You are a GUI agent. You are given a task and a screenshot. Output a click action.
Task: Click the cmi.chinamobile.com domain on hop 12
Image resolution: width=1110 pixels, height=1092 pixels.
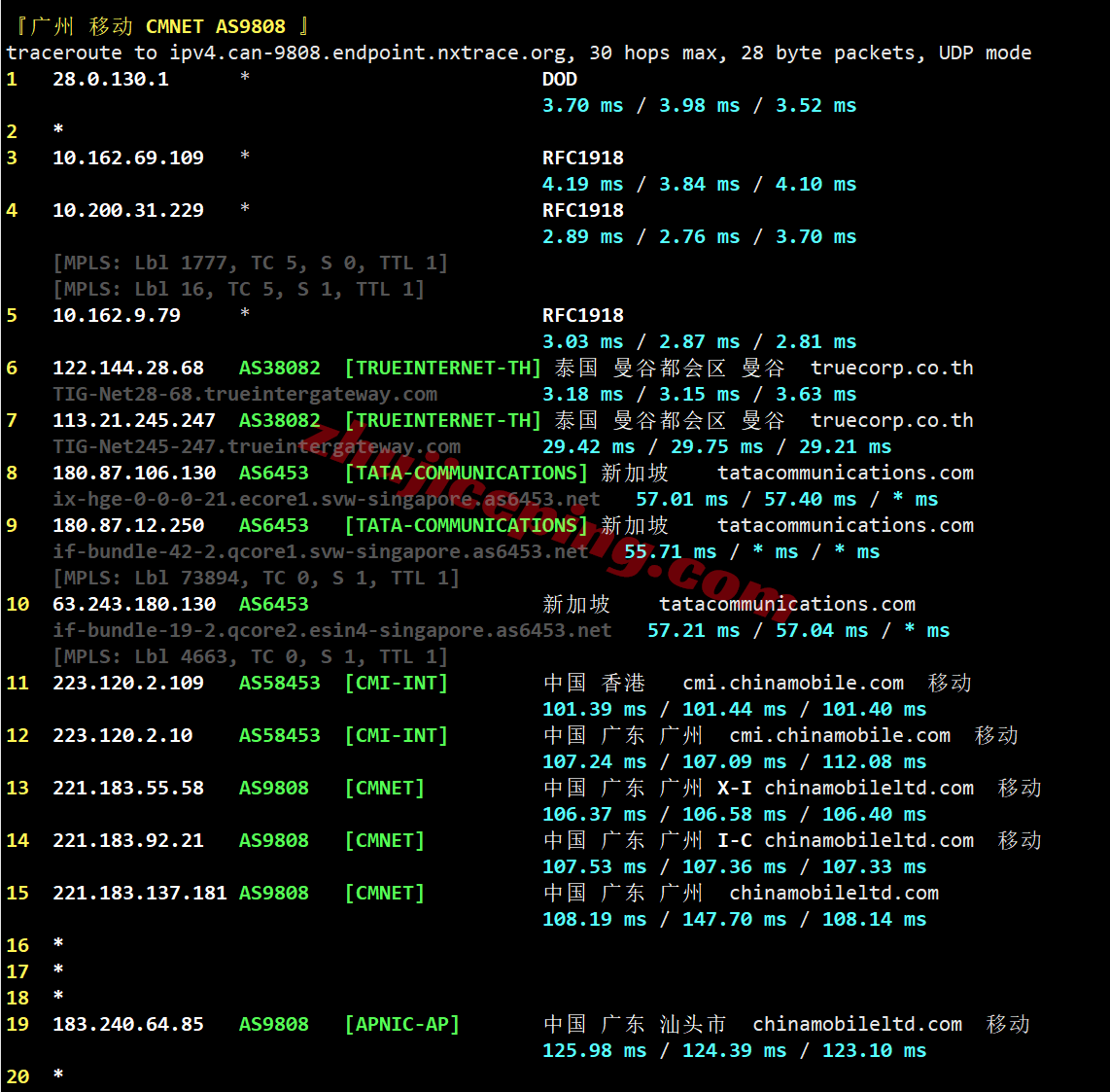coord(840,735)
